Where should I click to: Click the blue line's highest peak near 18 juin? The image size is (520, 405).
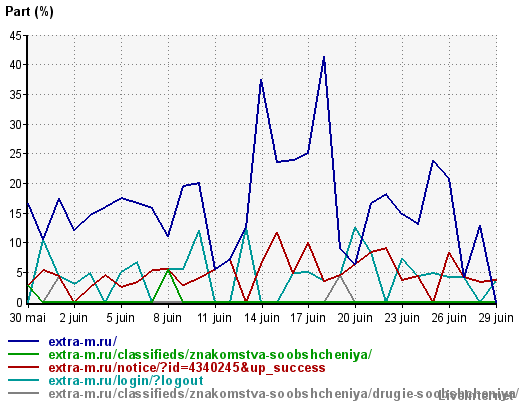click(x=324, y=57)
